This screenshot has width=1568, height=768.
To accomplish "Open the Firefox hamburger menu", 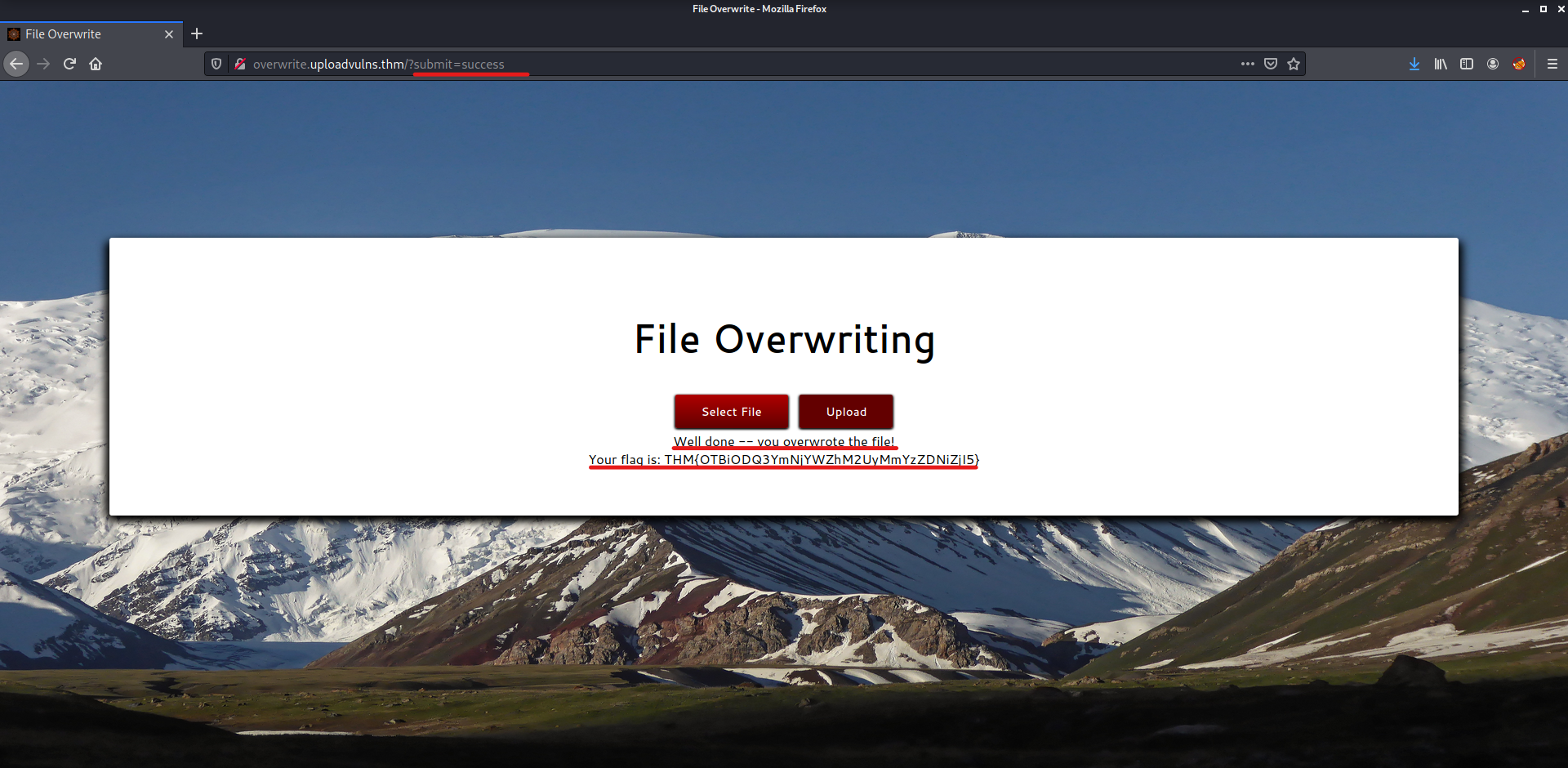I will [x=1552, y=64].
